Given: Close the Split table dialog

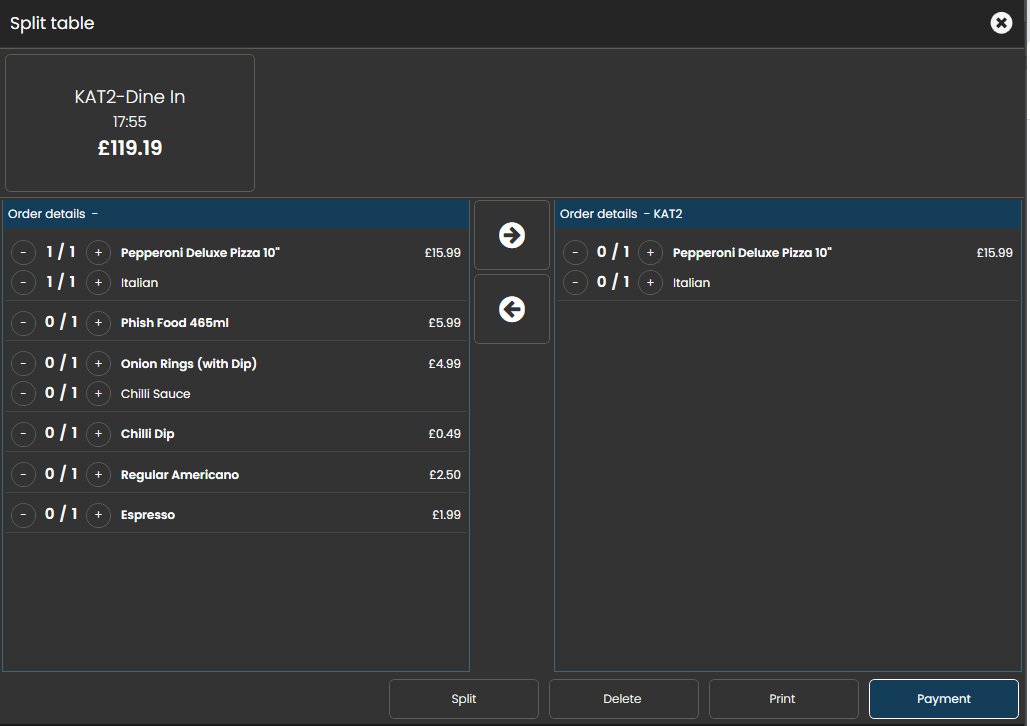Looking at the screenshot, I should pyautogui.click(x=1001, y=23).
